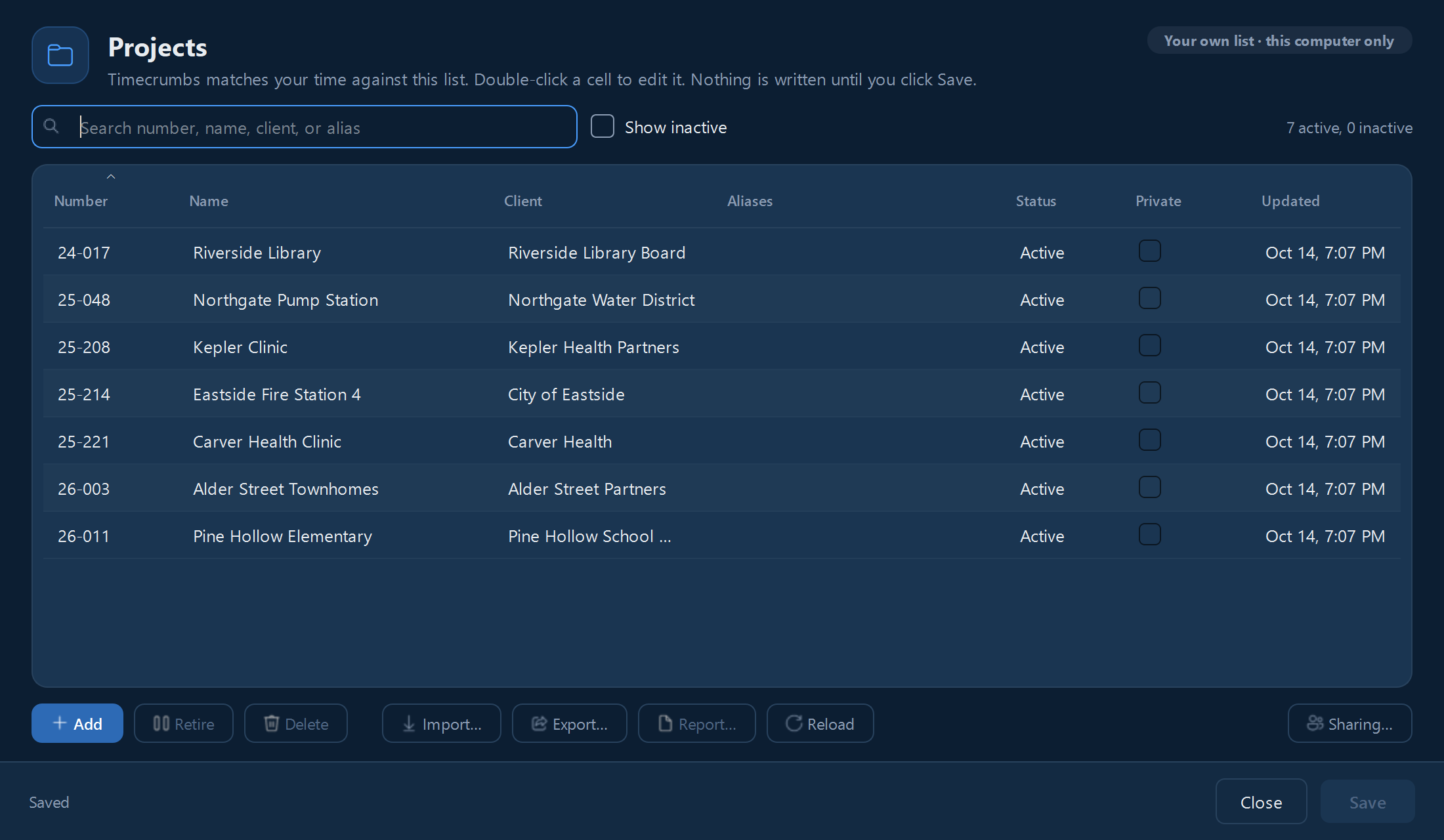The width and height of the screenshot is (1444, 840).
Task: Tick private box for Pine Hollow Elementary
Action: (x=1149, y=535)
